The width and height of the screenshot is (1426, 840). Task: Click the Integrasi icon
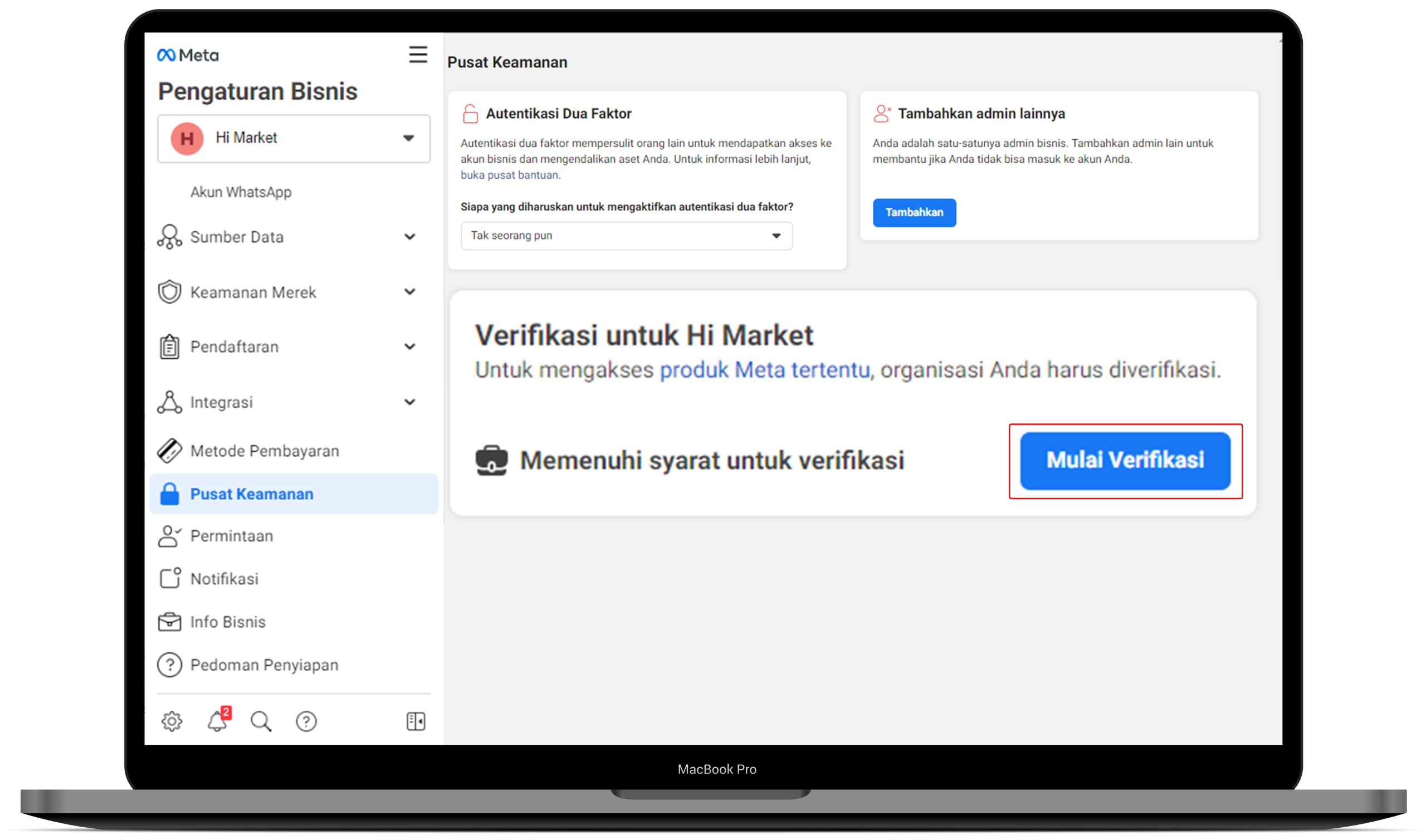click(170, 402)
